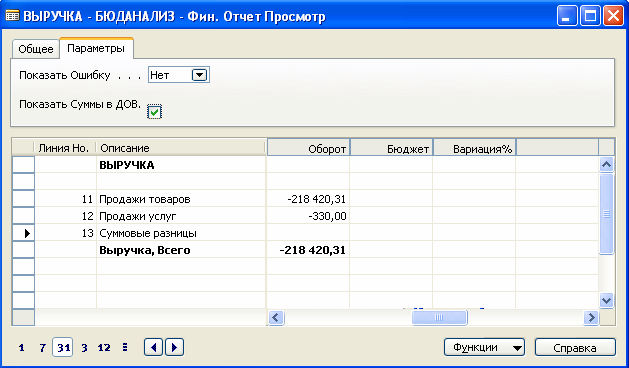
Task: Select the Выручка, Всего row
Action: (x=305, y=250)
